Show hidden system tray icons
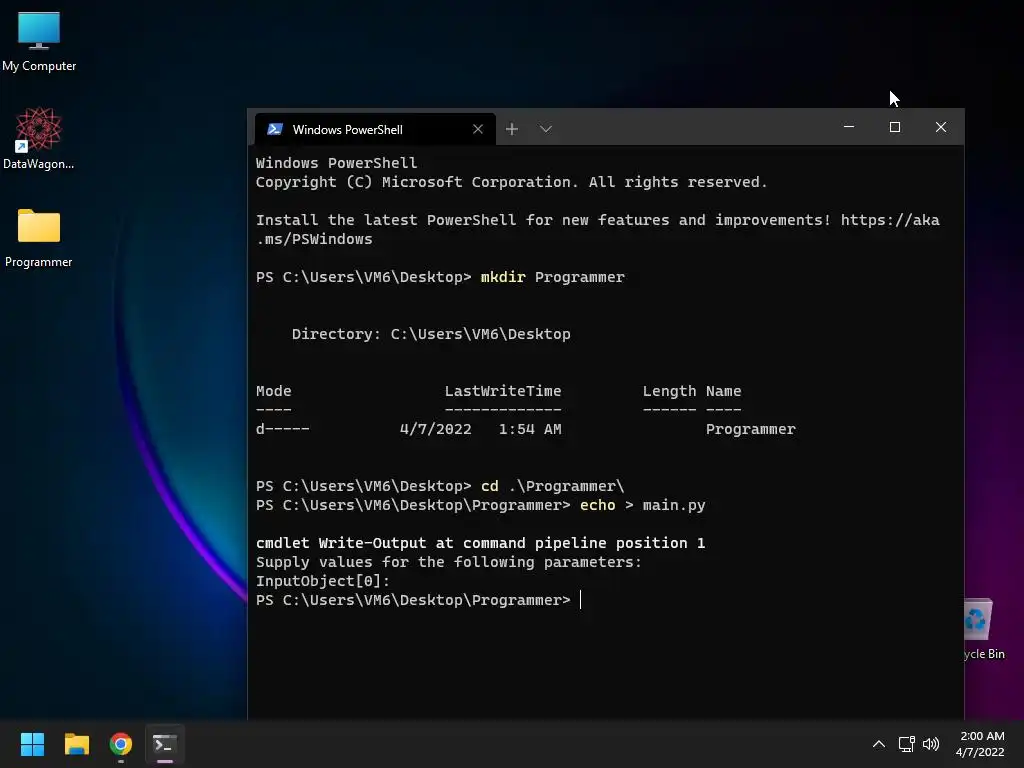 [x=879, y=744]
